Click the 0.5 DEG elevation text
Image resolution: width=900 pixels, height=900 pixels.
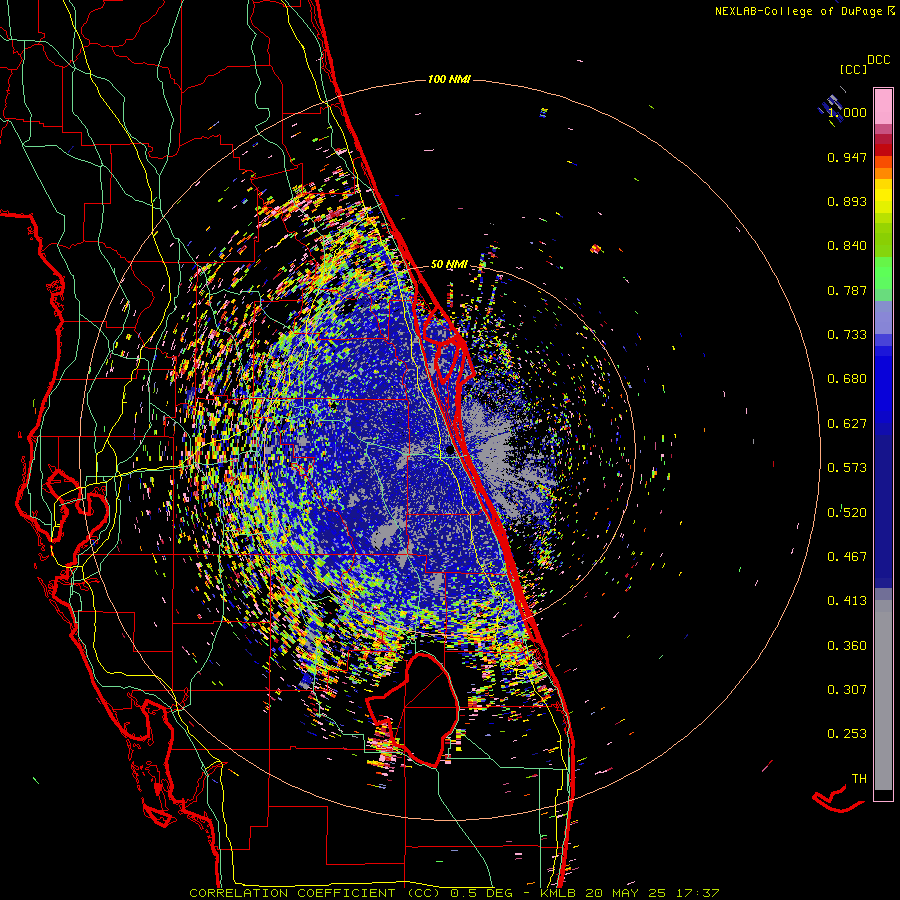pyautogui.click(x=480, y=893)
